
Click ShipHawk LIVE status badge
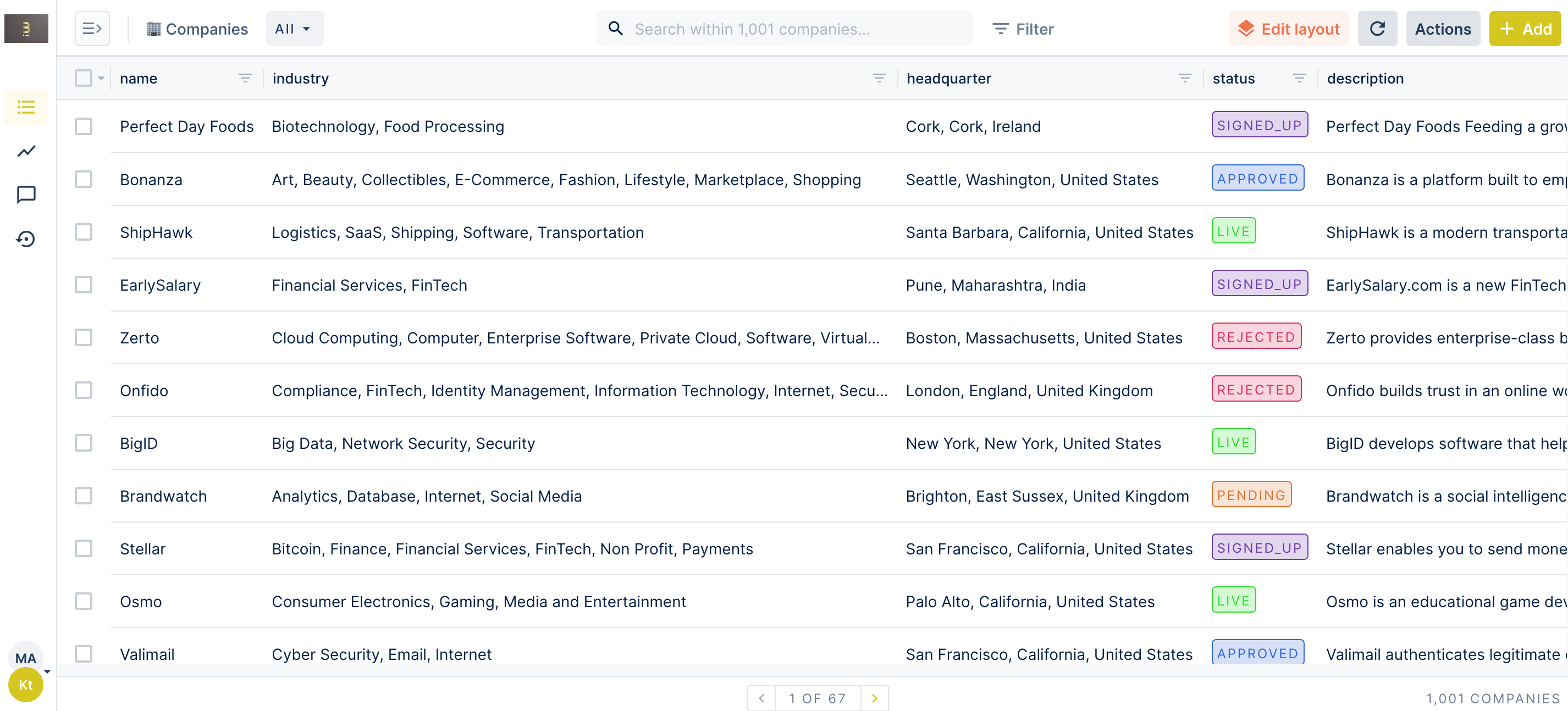pyautogui.click(x=1233, y=231)
